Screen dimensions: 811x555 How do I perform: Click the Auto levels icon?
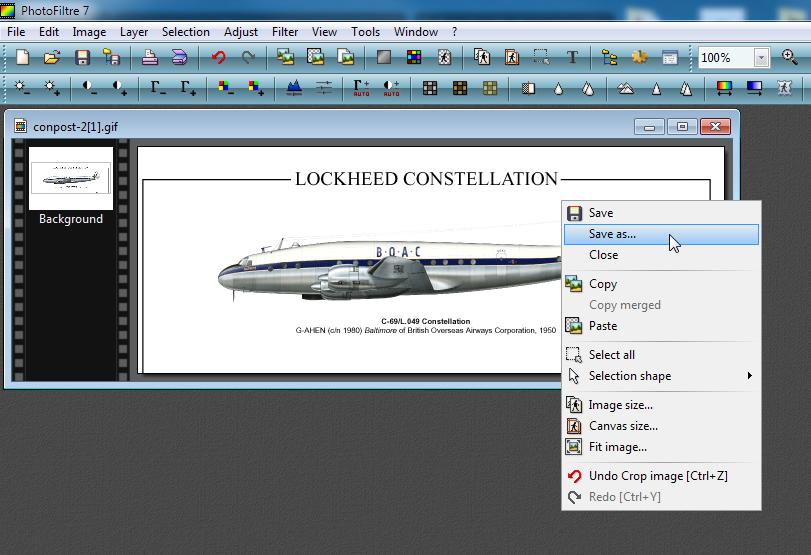click(361, 88)
